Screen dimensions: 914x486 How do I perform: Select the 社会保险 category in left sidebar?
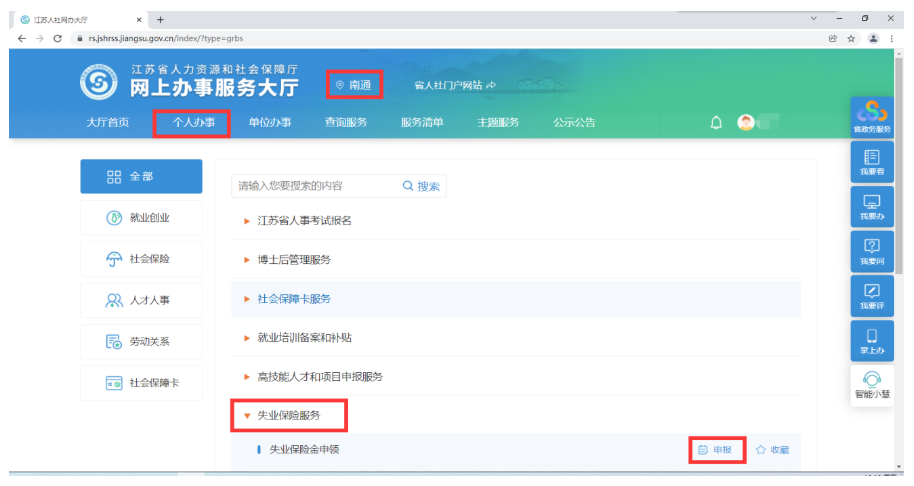[141, 259]
